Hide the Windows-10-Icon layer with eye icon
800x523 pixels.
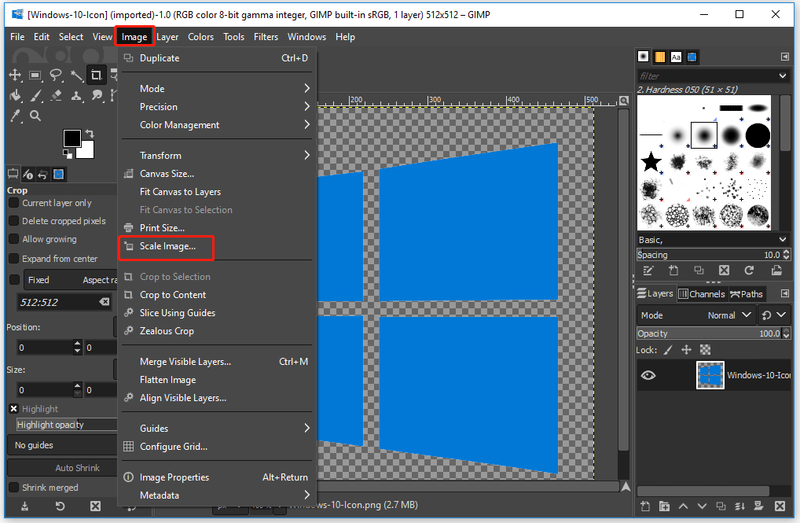[648, 376]
